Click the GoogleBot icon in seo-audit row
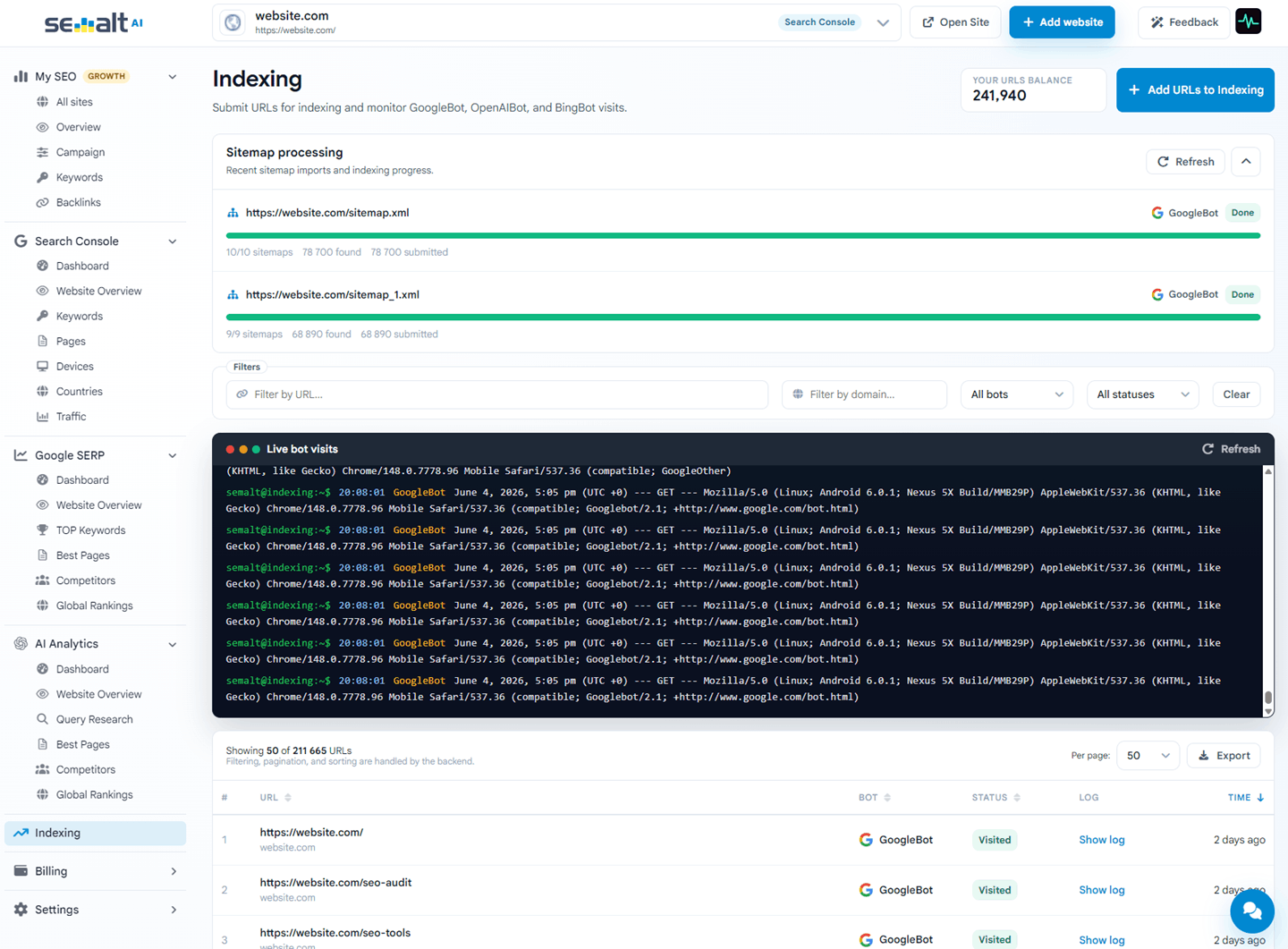Image resolution: width=1288 pixels, height=949 pixels. click(866, 889)
